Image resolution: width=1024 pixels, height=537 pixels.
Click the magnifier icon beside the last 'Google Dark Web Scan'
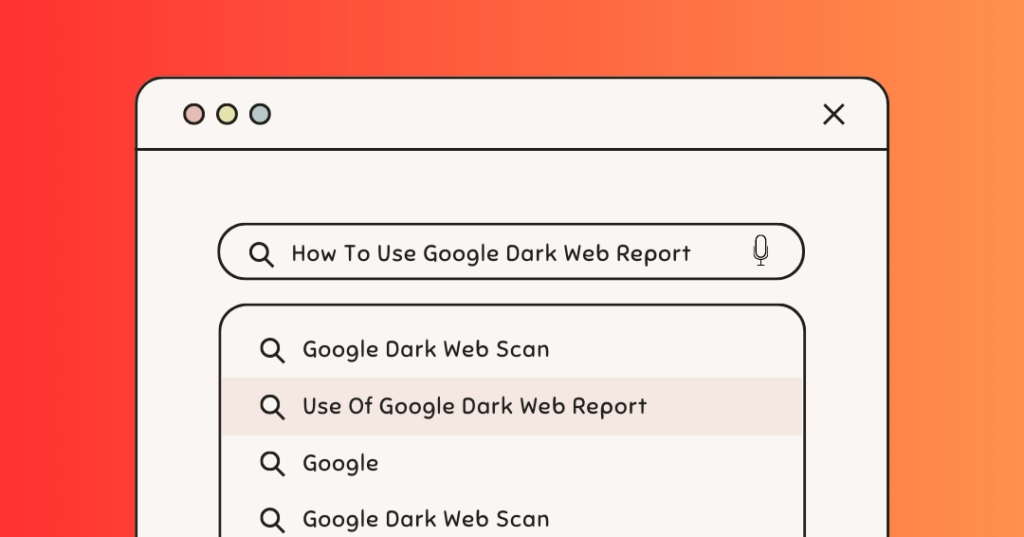(x=272, y=520)
